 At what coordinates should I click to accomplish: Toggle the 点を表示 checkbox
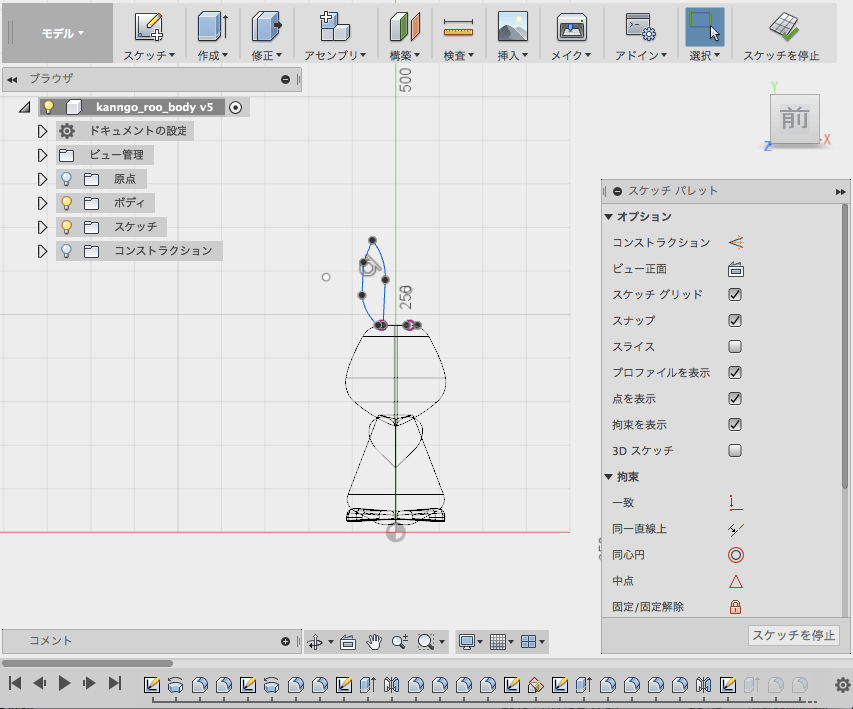pos(735,399)
